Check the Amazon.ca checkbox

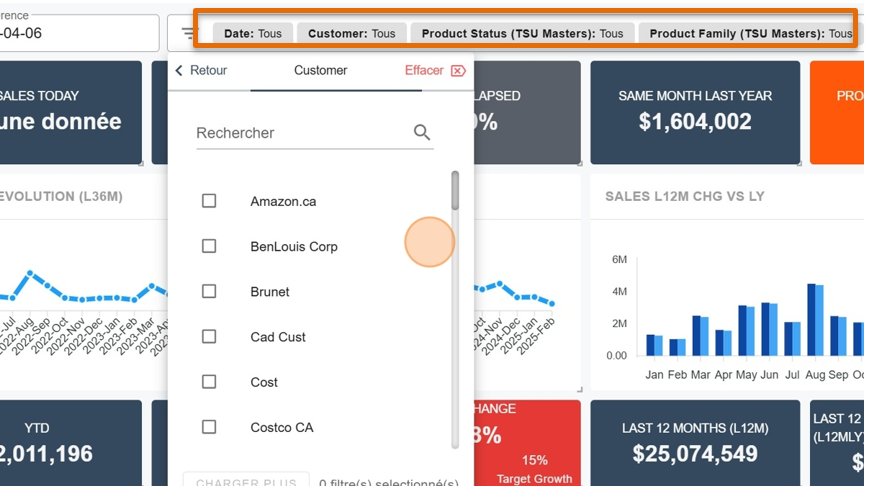[209, 201]
